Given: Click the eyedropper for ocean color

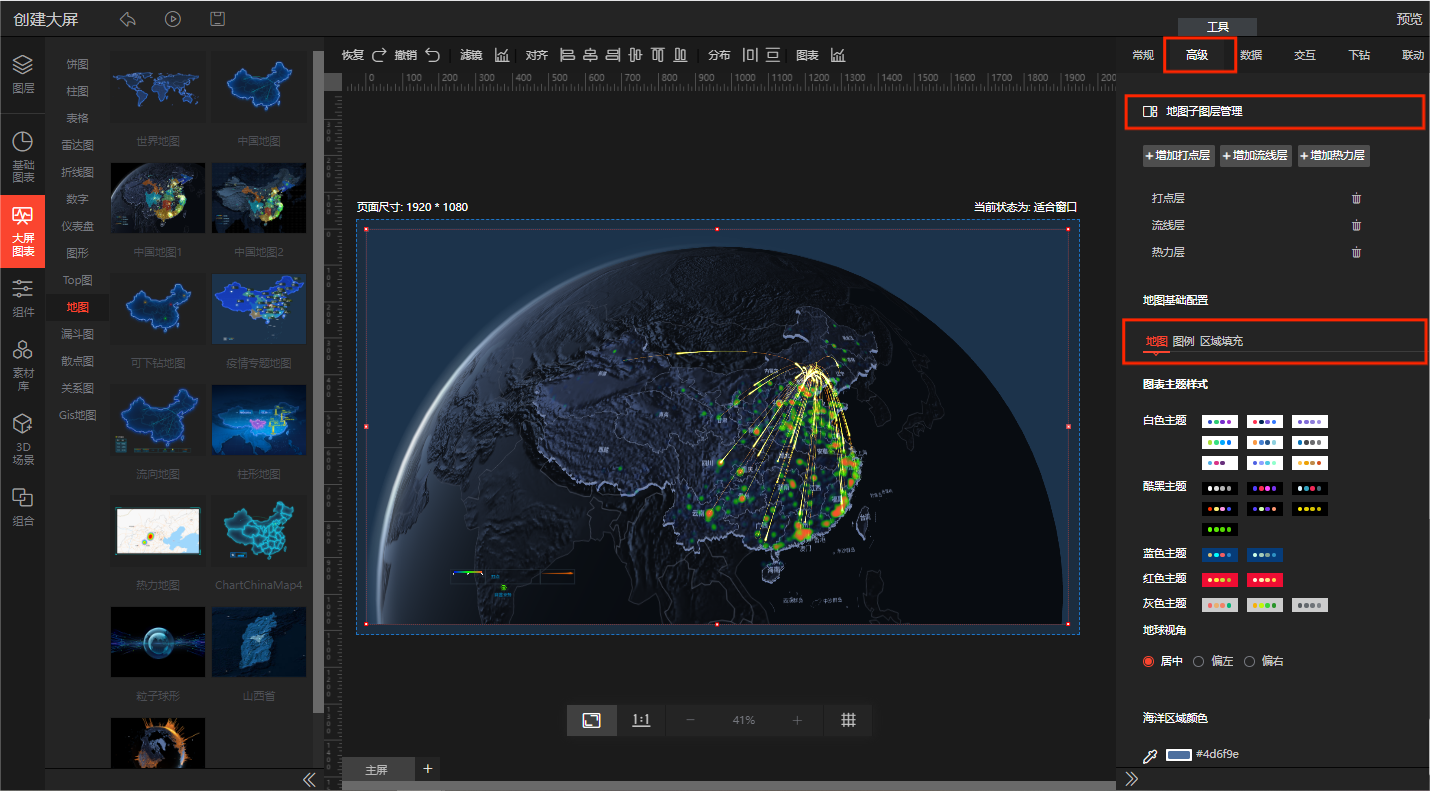Looking at the screenshot, I should coord(1150,755).
